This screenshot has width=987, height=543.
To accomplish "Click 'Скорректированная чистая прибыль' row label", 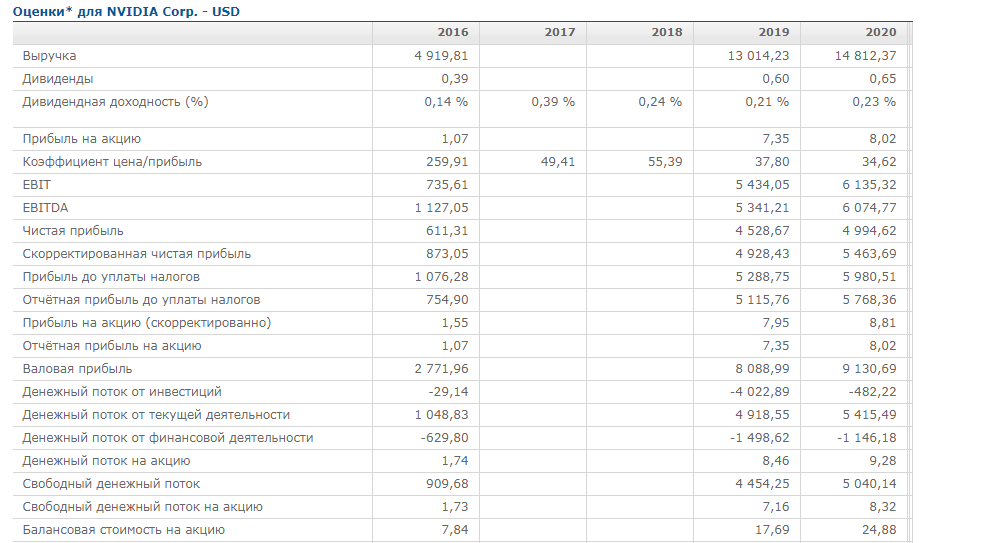I will tap(137, 254).
